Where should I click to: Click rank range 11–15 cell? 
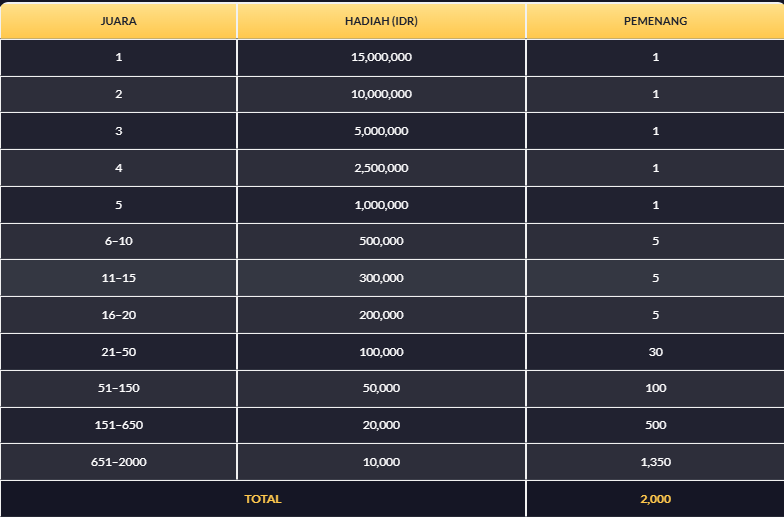click(x=118, y=278)
